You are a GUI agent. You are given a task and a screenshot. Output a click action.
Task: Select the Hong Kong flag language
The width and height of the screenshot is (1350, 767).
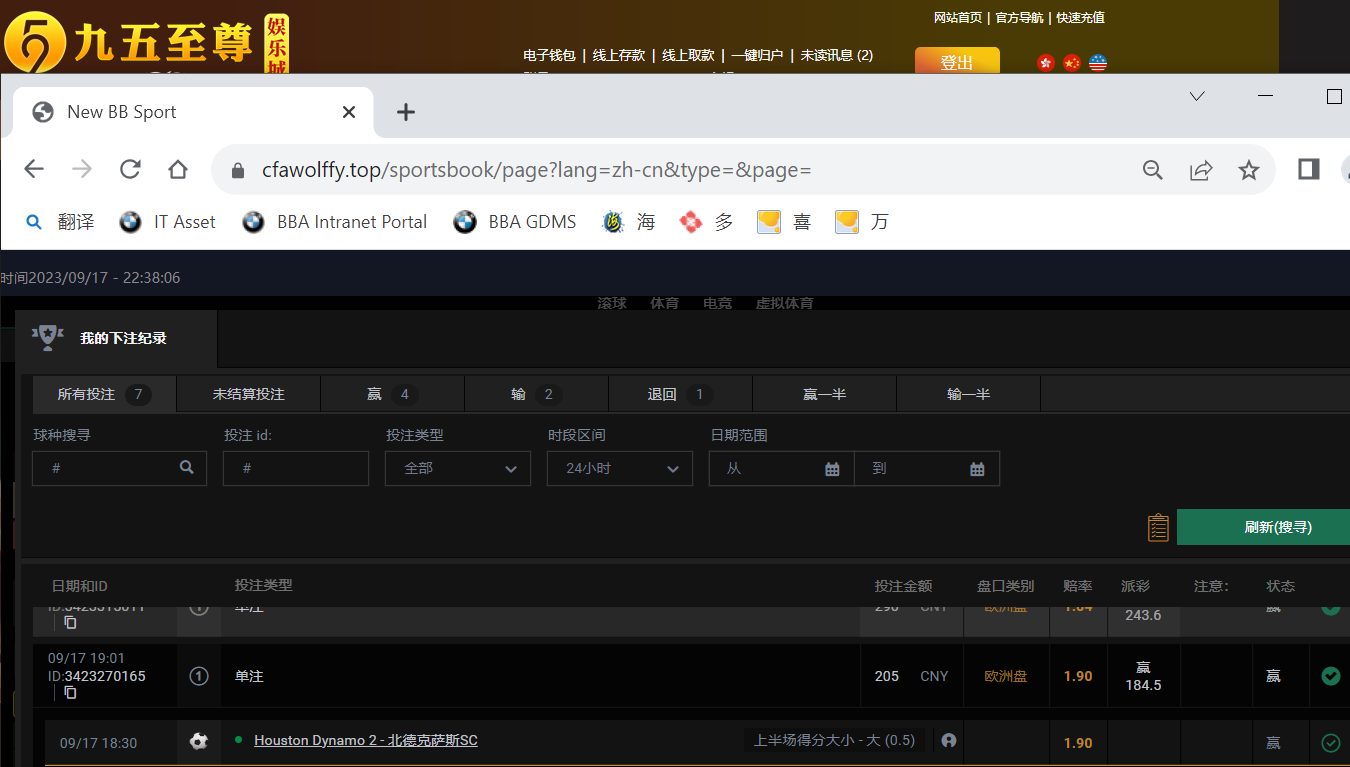click(1046, 63)
